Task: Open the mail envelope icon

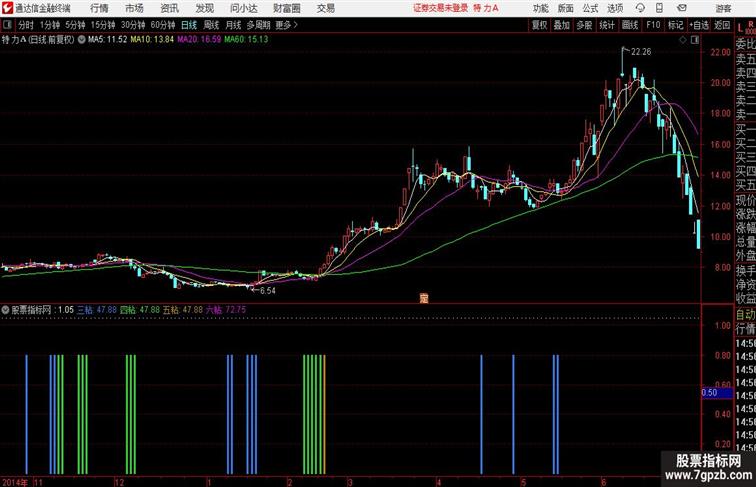Action: click(682, 8)
